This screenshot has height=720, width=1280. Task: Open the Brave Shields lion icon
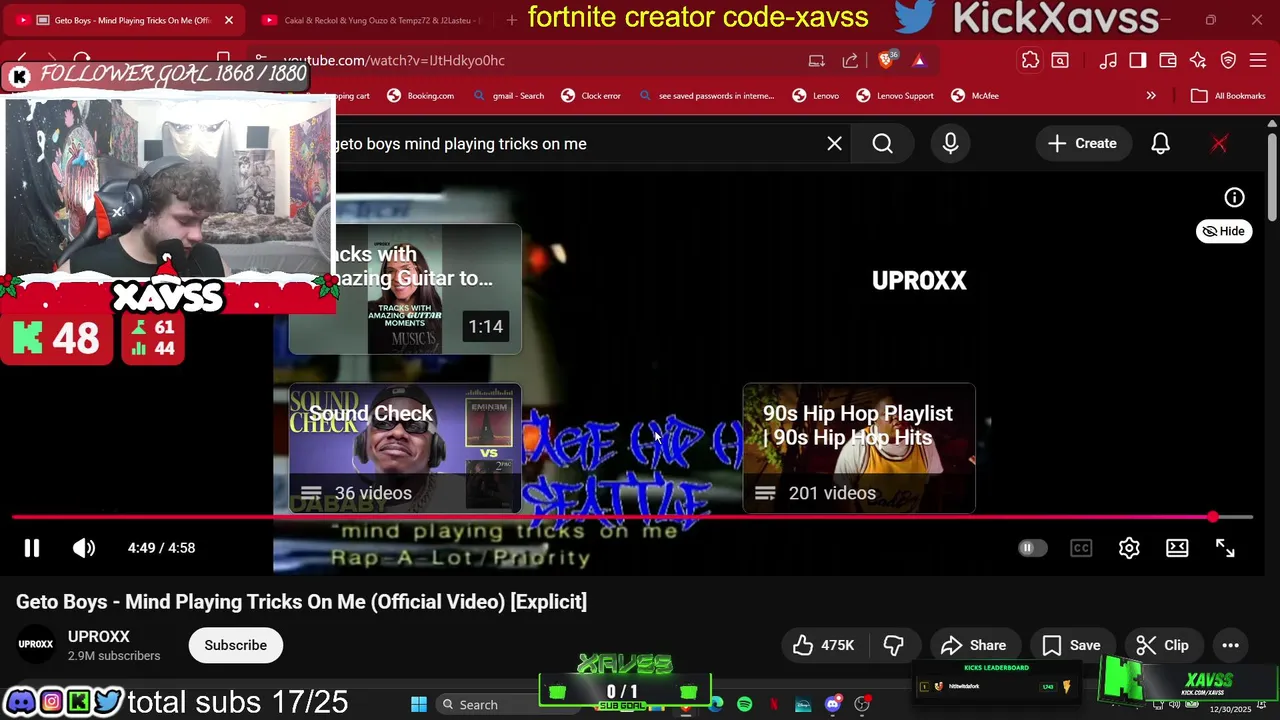coord(887,60)
